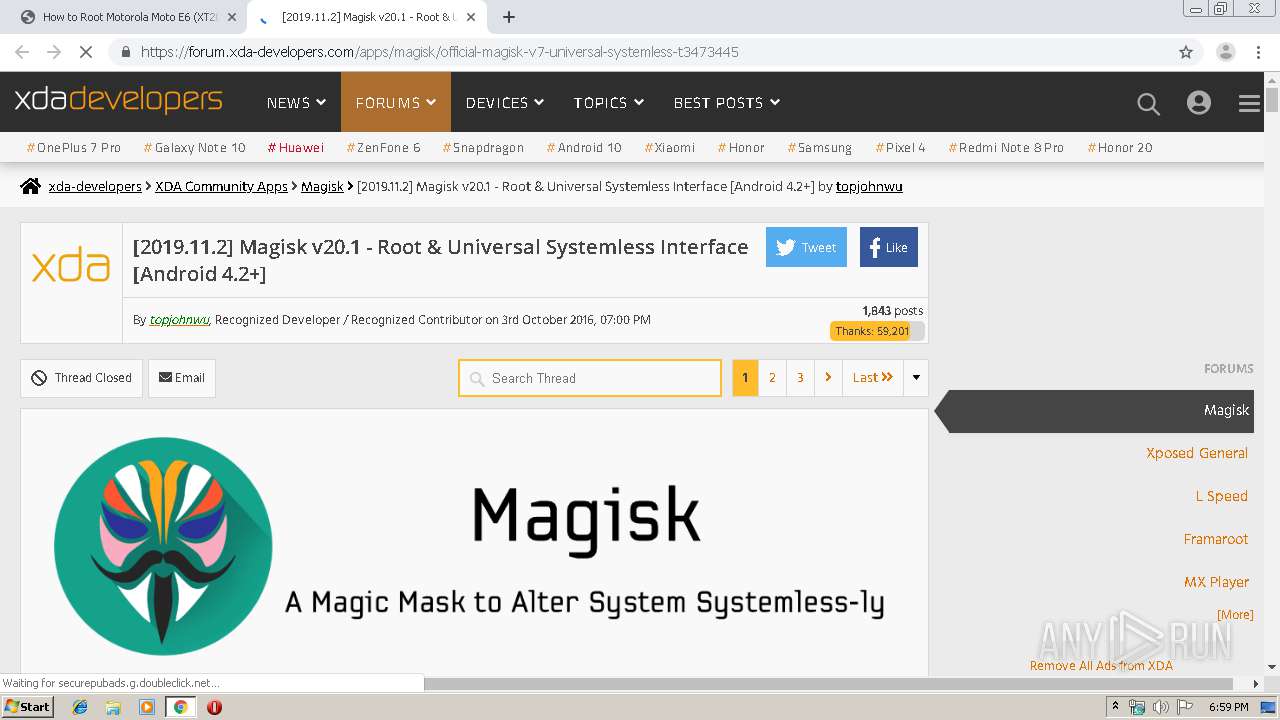Open MX Player forum link
The width and height of the screenshot is (1280, 720).
coord(1216,582)
